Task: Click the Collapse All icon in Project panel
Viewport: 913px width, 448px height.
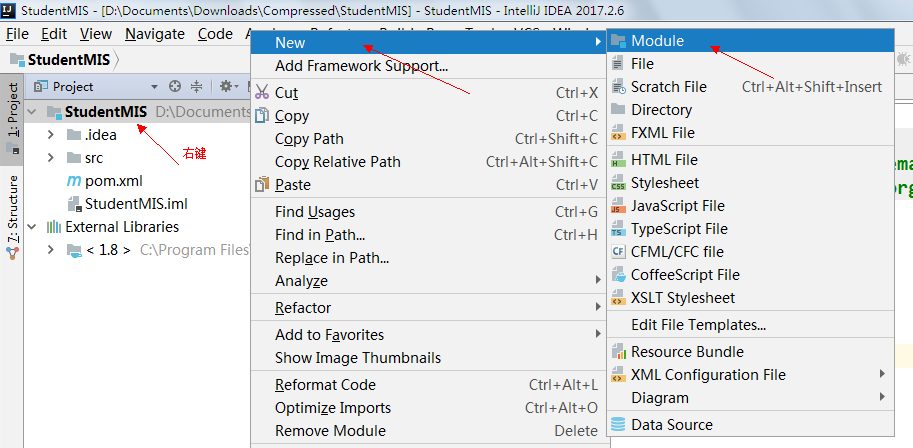Action: click(196, 87)
